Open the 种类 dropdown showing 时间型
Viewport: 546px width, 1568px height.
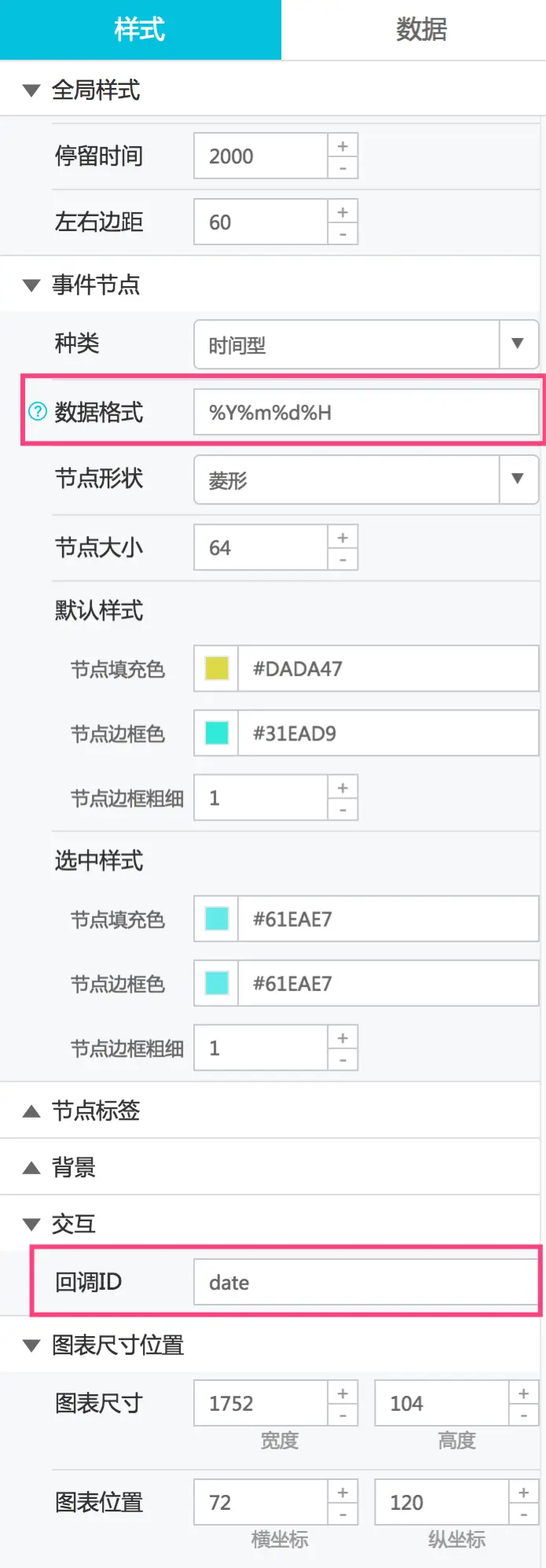pyautogui.click(x=517, y=343)
